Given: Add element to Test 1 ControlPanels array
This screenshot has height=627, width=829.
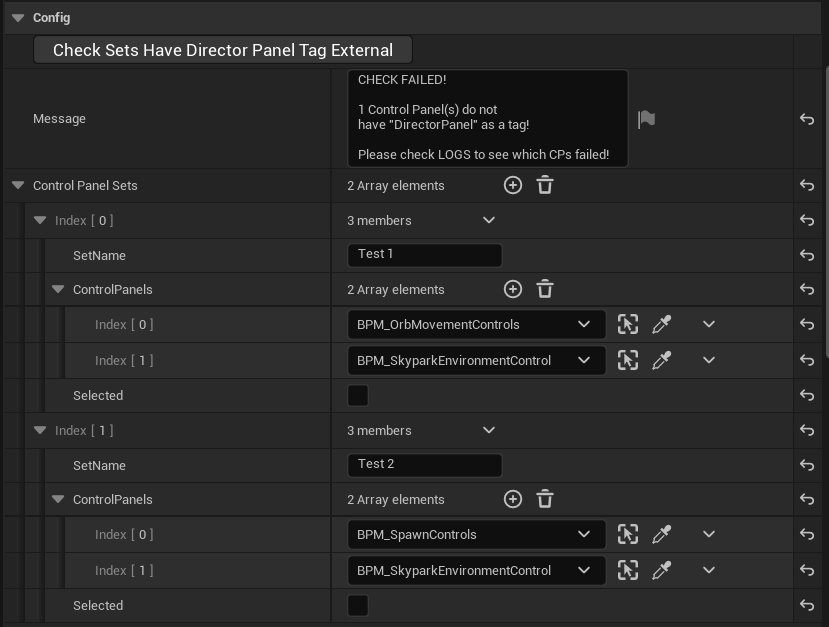Looking at the screenshot, I should click(512, 289).
